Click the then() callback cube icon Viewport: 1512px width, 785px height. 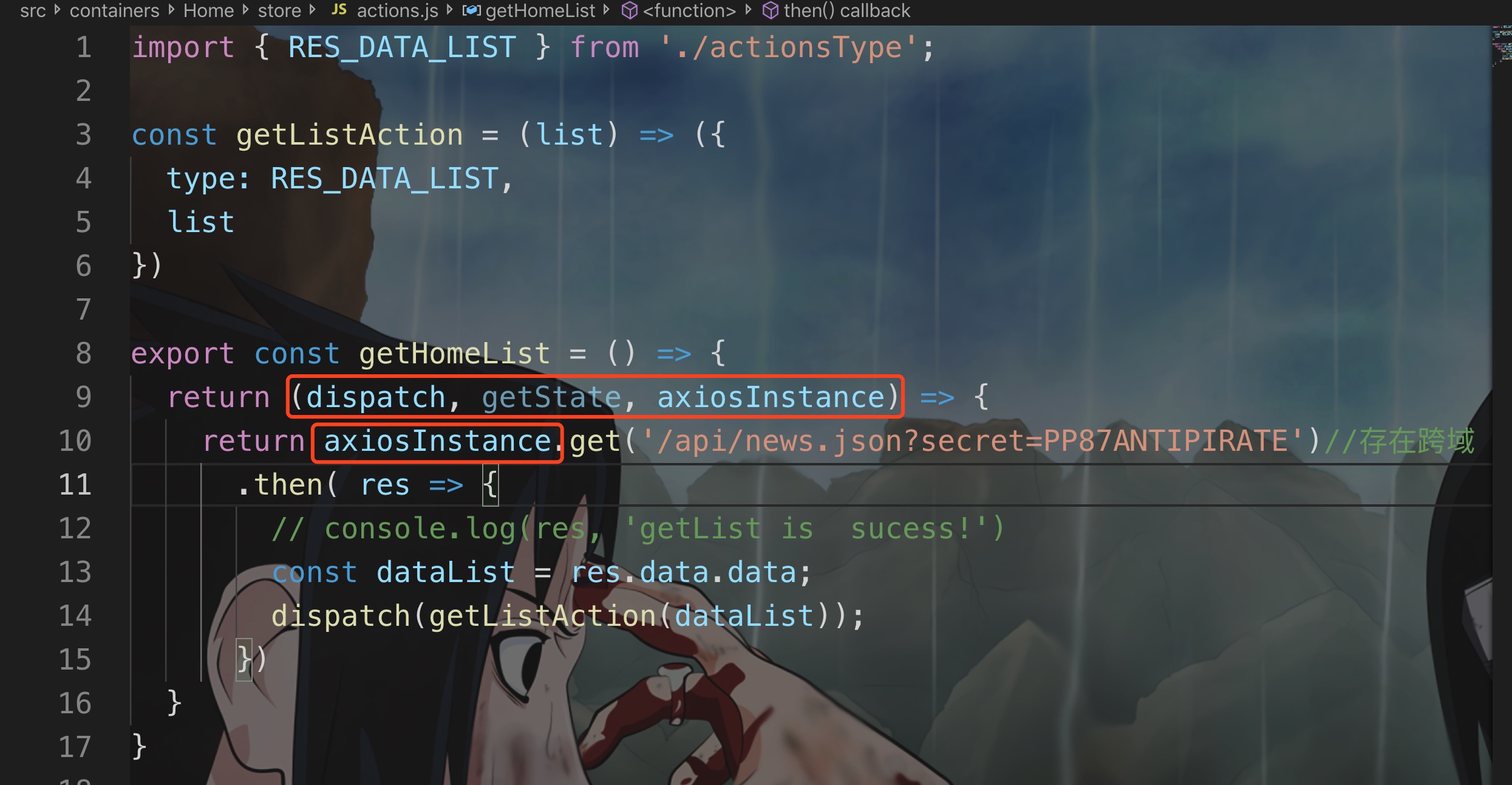(x=770, y=10)
